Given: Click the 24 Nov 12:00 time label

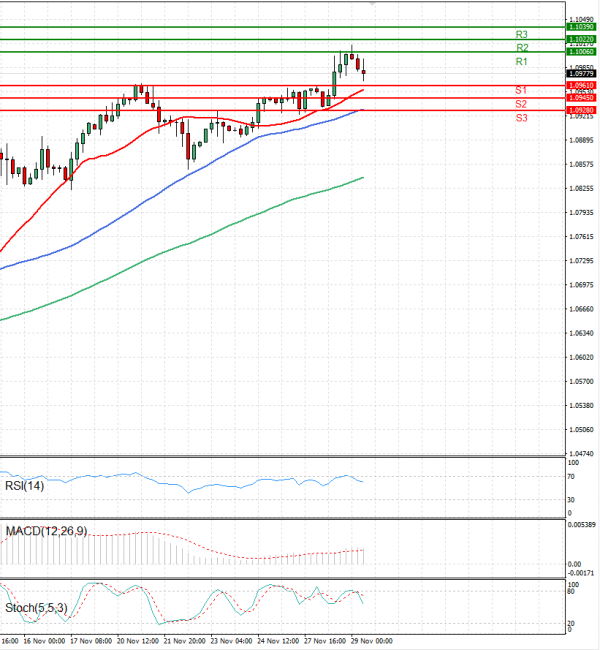Looking at the screenshot, I should 279,641.
